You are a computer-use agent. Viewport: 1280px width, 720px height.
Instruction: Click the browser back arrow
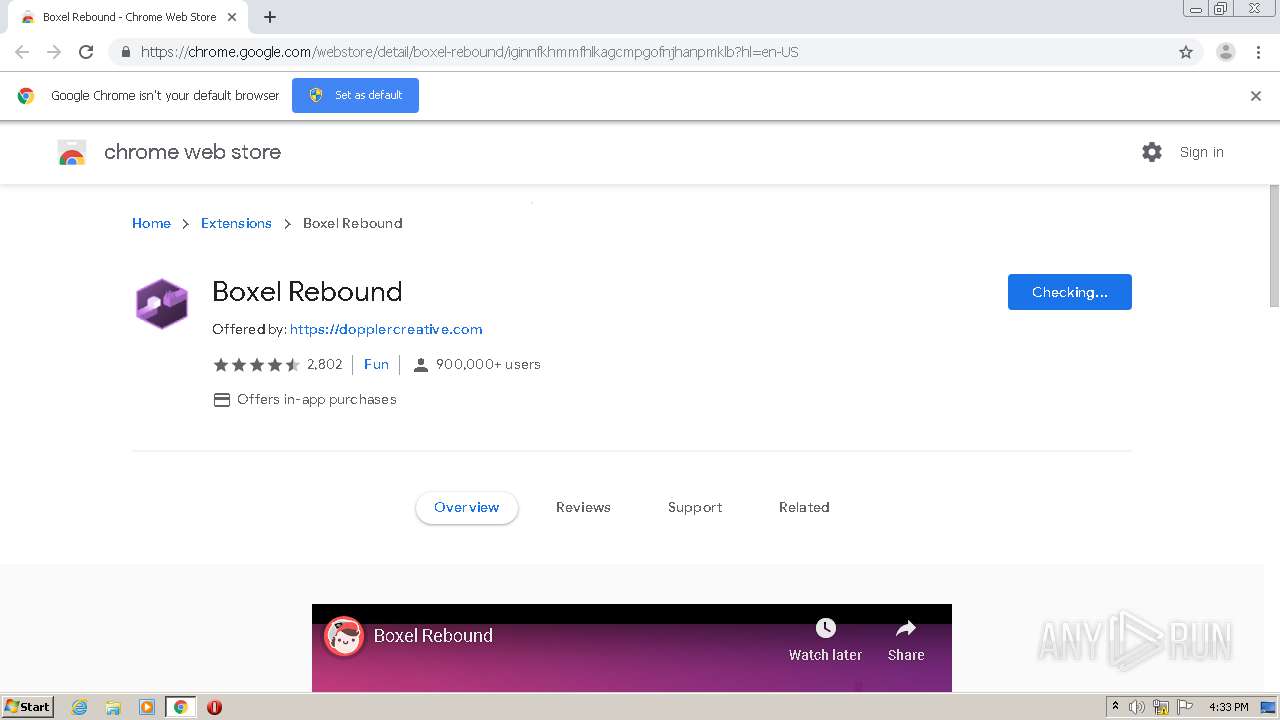[x=22, y=52]
